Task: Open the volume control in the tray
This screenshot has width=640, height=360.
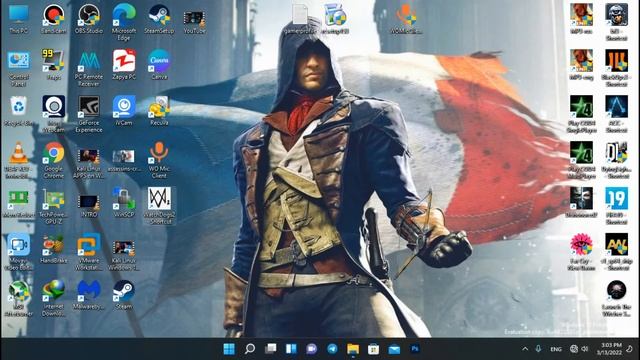Action: click(x=585, y=349)
